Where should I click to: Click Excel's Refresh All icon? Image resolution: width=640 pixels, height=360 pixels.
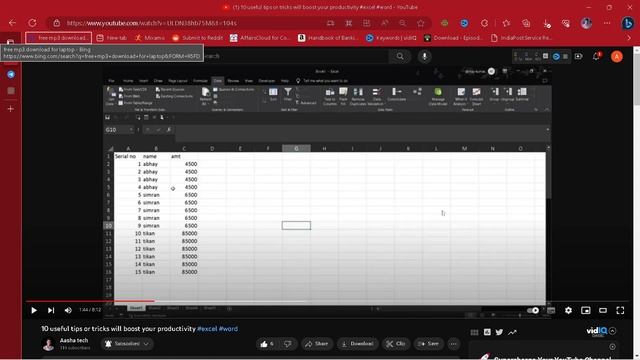205,97
